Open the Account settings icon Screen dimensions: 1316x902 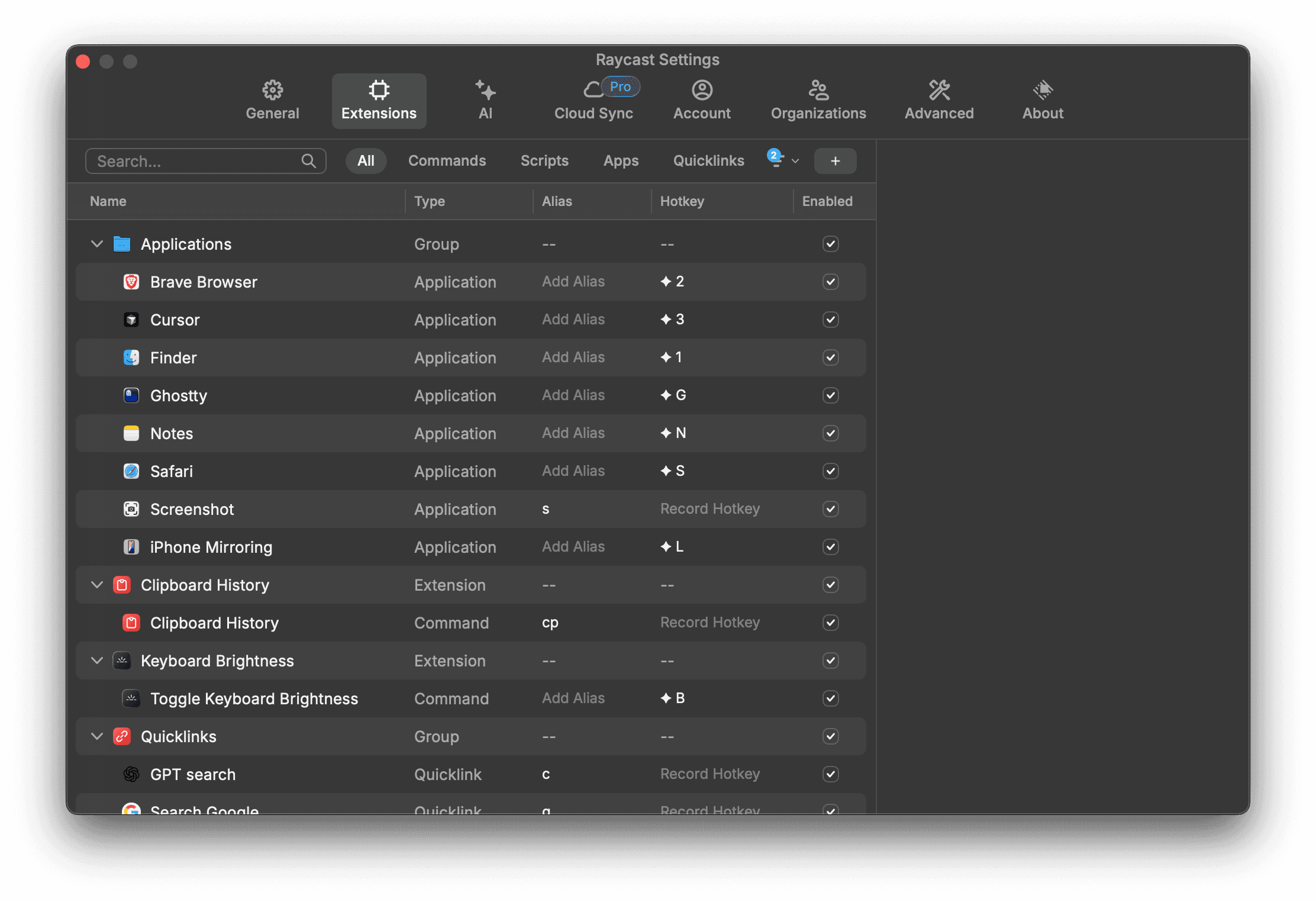tap(702, 90)
